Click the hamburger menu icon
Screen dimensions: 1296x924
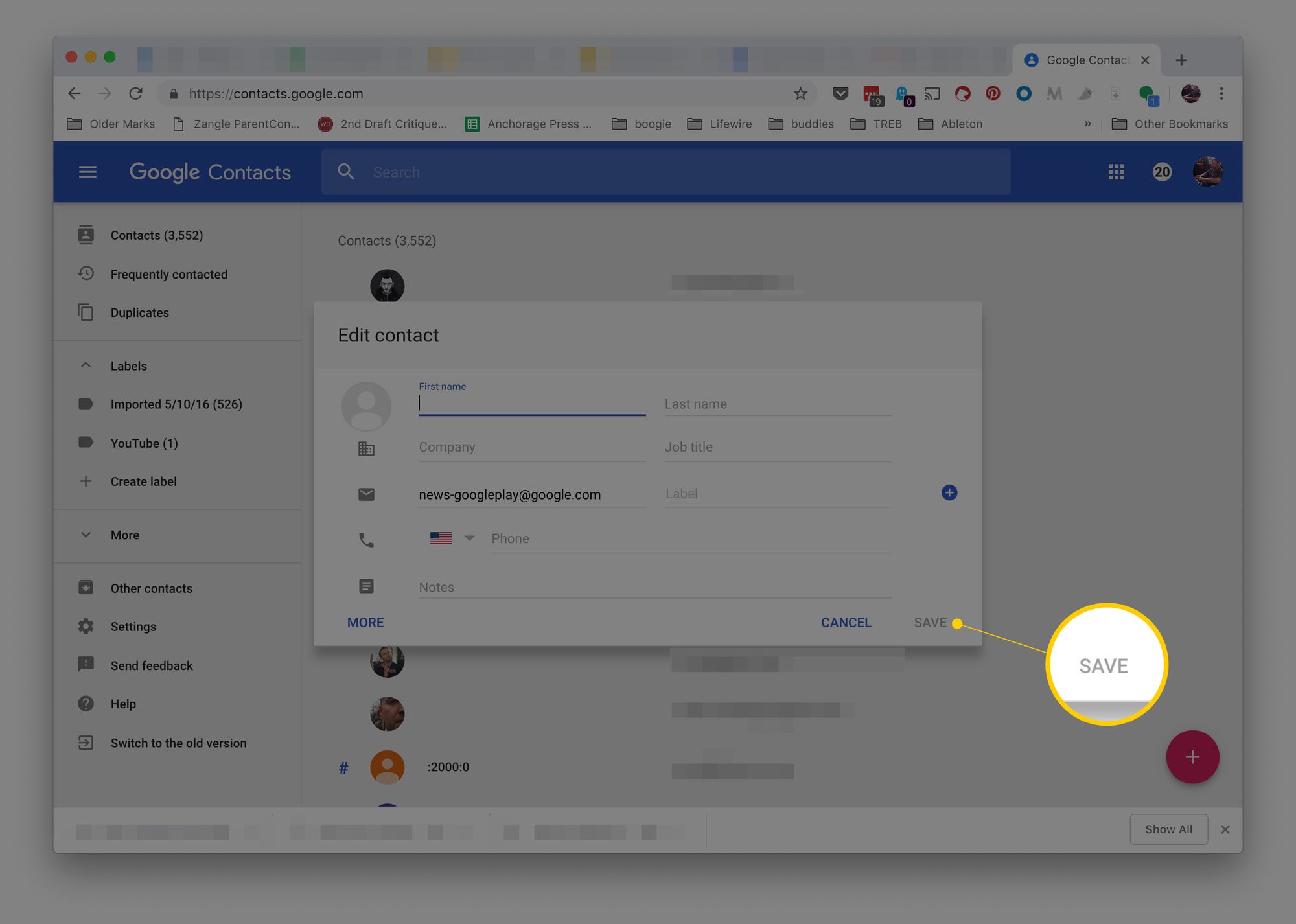click(87, 171)
